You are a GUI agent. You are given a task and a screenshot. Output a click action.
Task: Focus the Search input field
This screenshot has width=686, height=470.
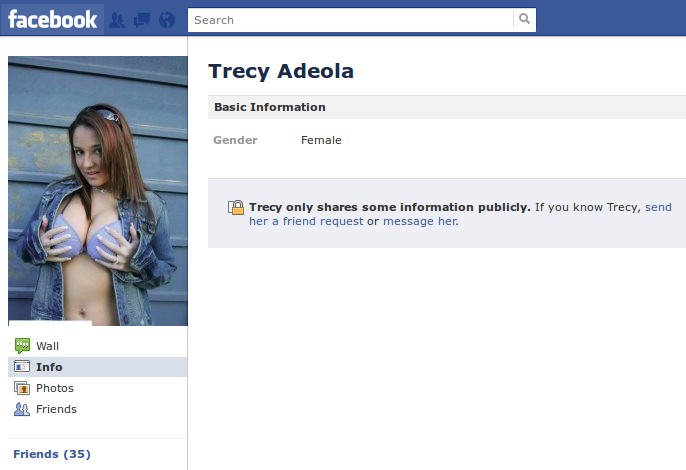(x=350, y=20)
